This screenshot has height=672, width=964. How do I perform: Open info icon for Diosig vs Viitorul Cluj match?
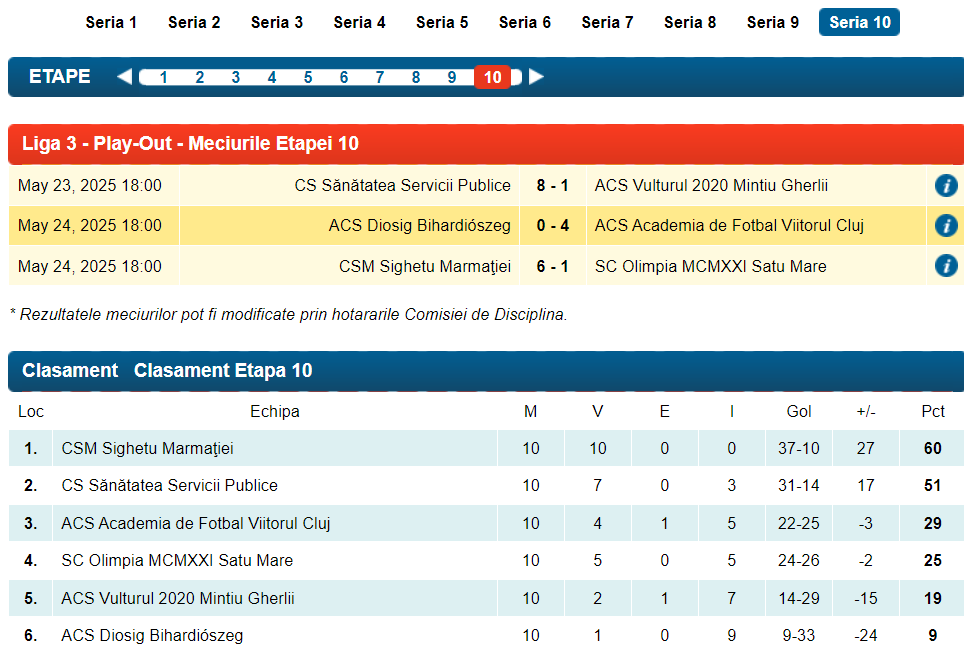[x=945, y=226]
